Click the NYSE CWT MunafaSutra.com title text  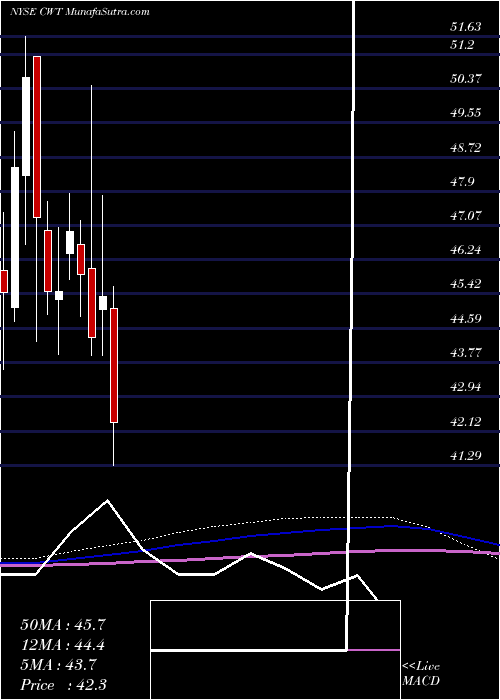coord(79,12)
